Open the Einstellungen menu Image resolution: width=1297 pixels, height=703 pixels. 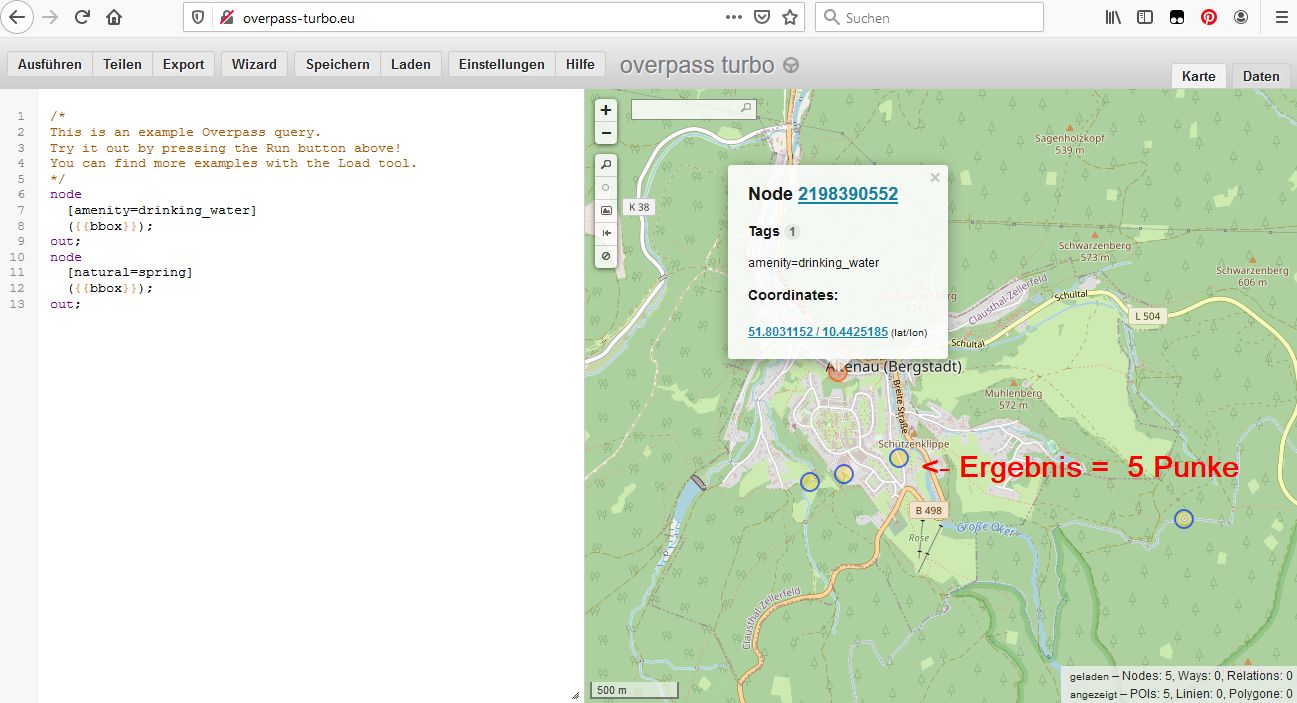click(x=501, y=64)
